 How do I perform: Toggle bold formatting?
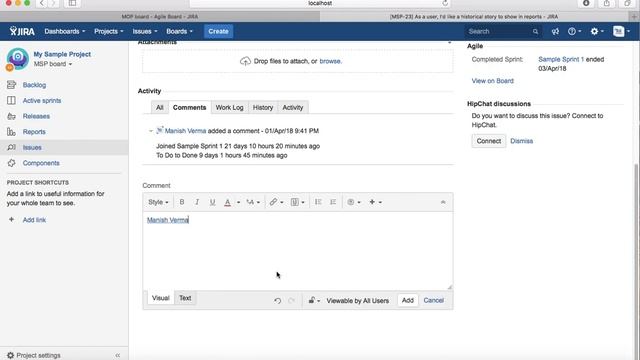coord(182,202)
